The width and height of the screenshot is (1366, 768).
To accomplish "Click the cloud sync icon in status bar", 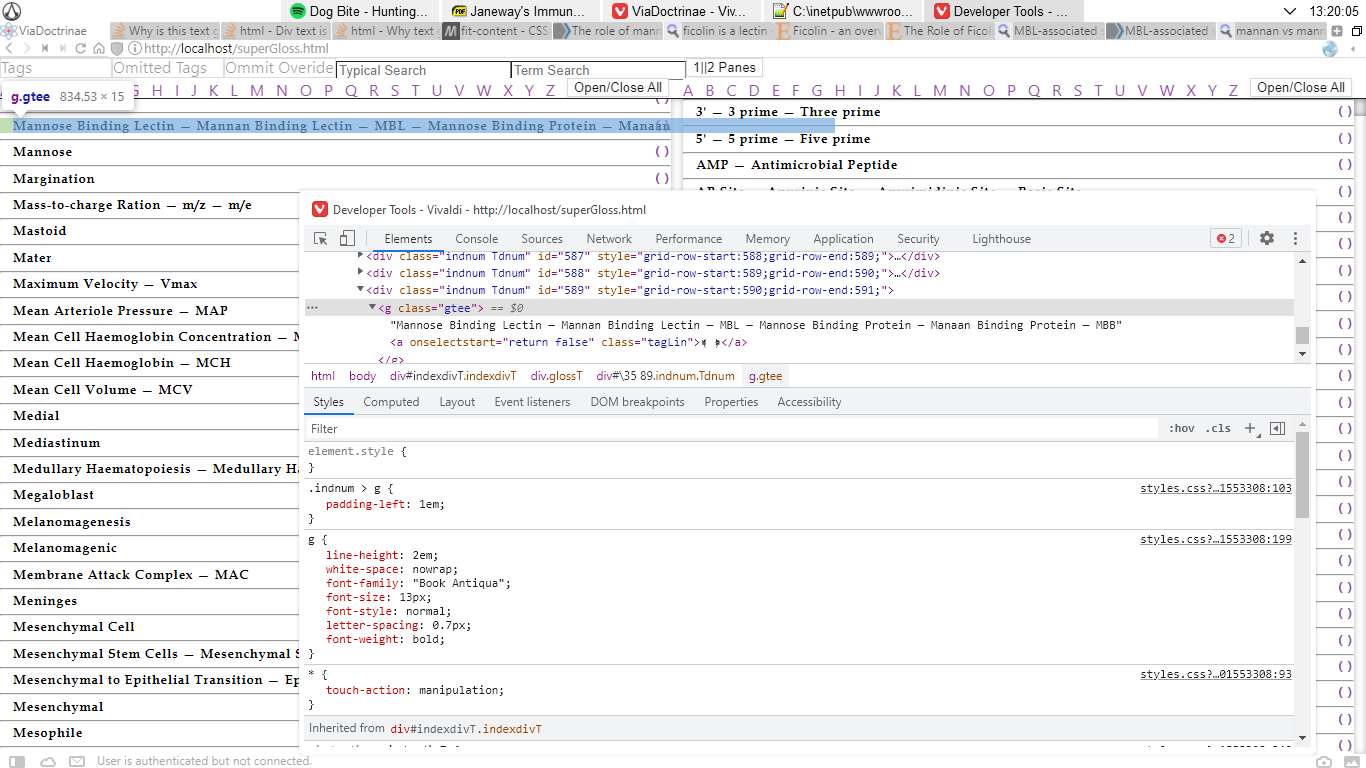I will point(48,761).
